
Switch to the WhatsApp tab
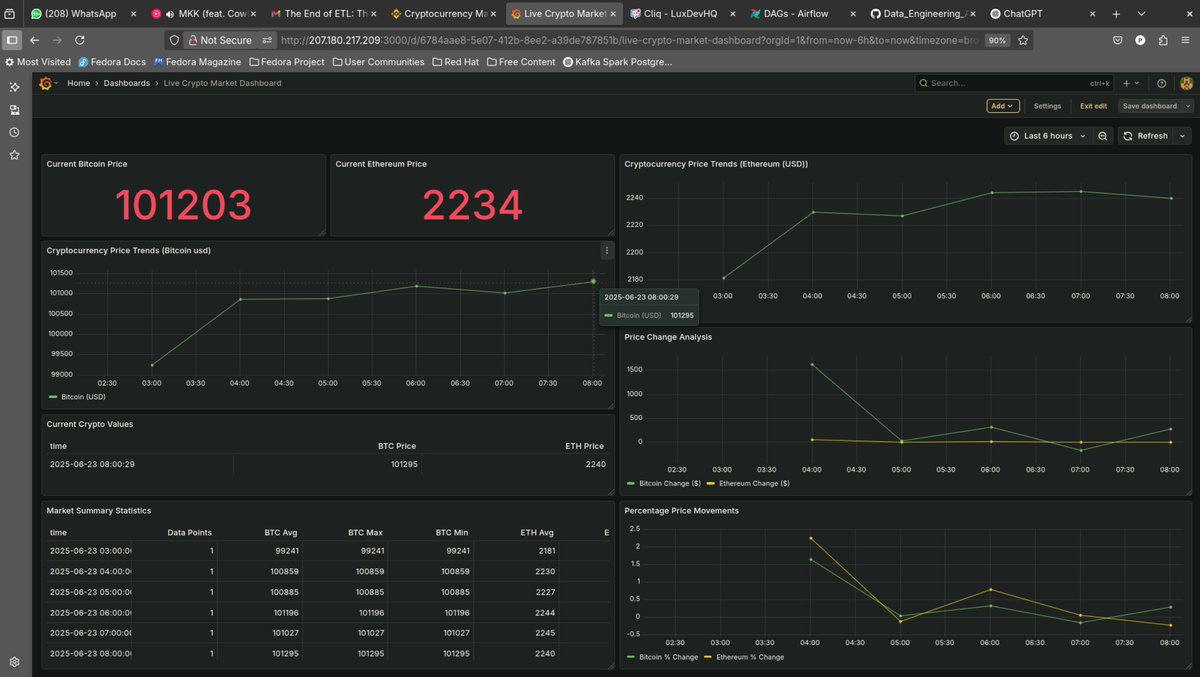click(x=80, y=14)
